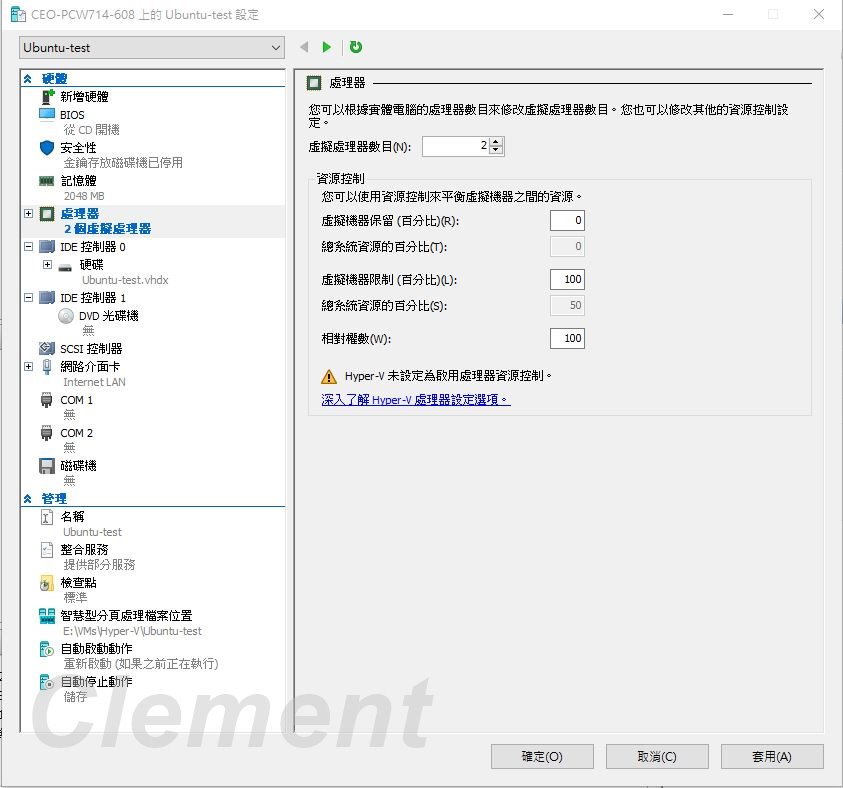Select the SCSI 控制器 icon
Screen dimensions: 843x788
pyautogui.click(x=47, y=348)
